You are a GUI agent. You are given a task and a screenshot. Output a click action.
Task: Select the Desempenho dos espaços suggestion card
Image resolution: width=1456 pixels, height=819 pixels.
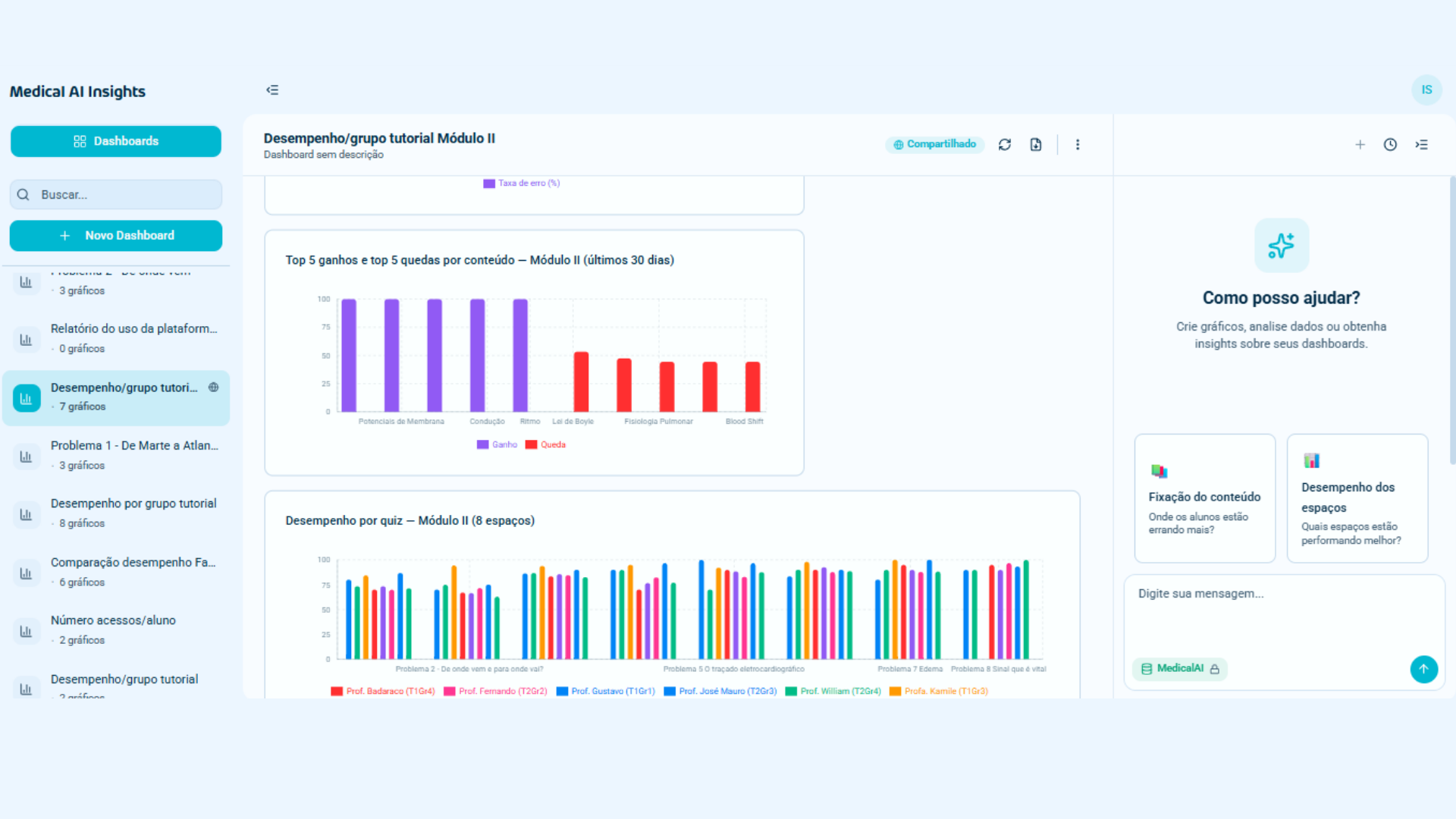1357,498
